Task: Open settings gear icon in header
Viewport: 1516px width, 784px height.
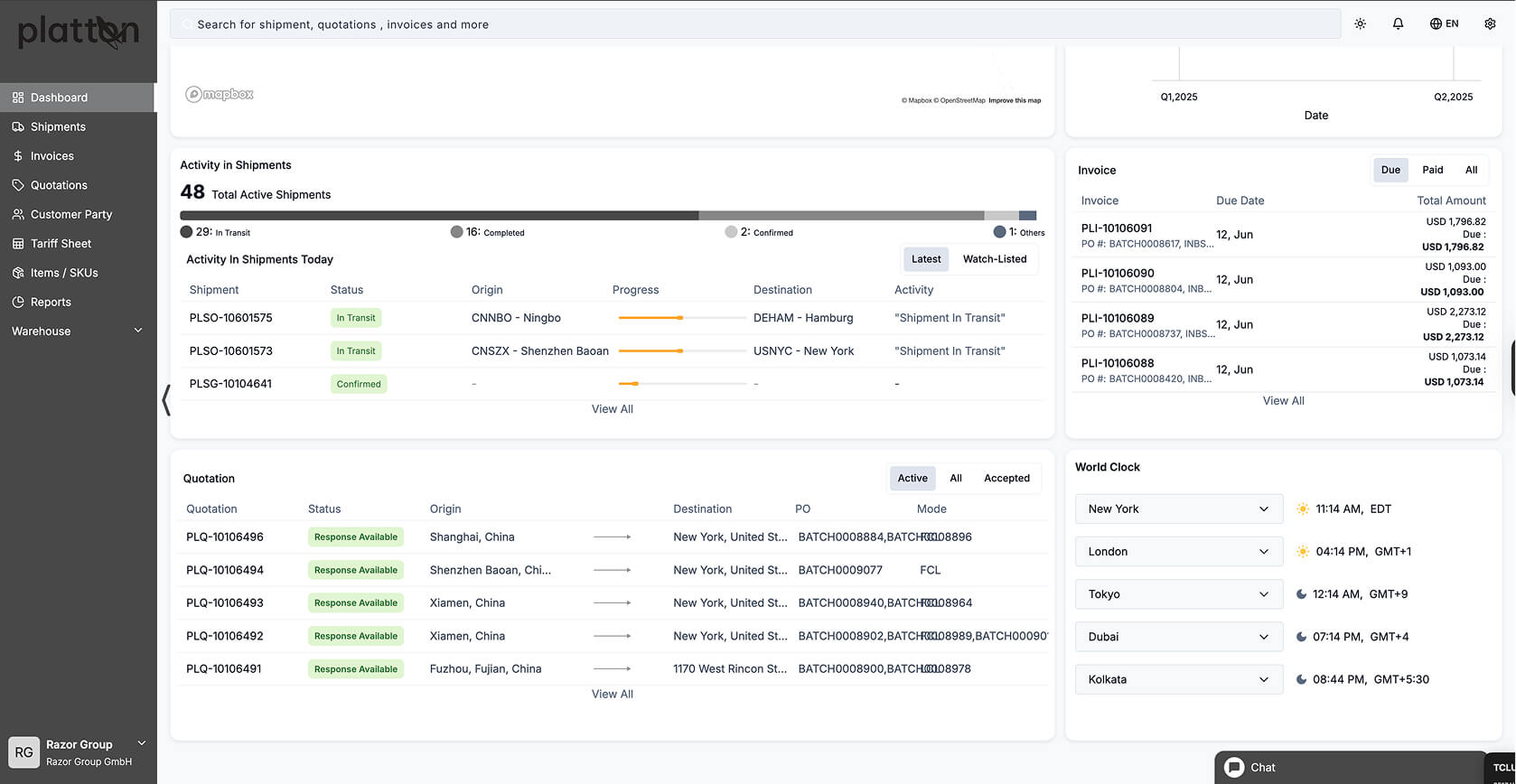Action: coord(1490,24)
